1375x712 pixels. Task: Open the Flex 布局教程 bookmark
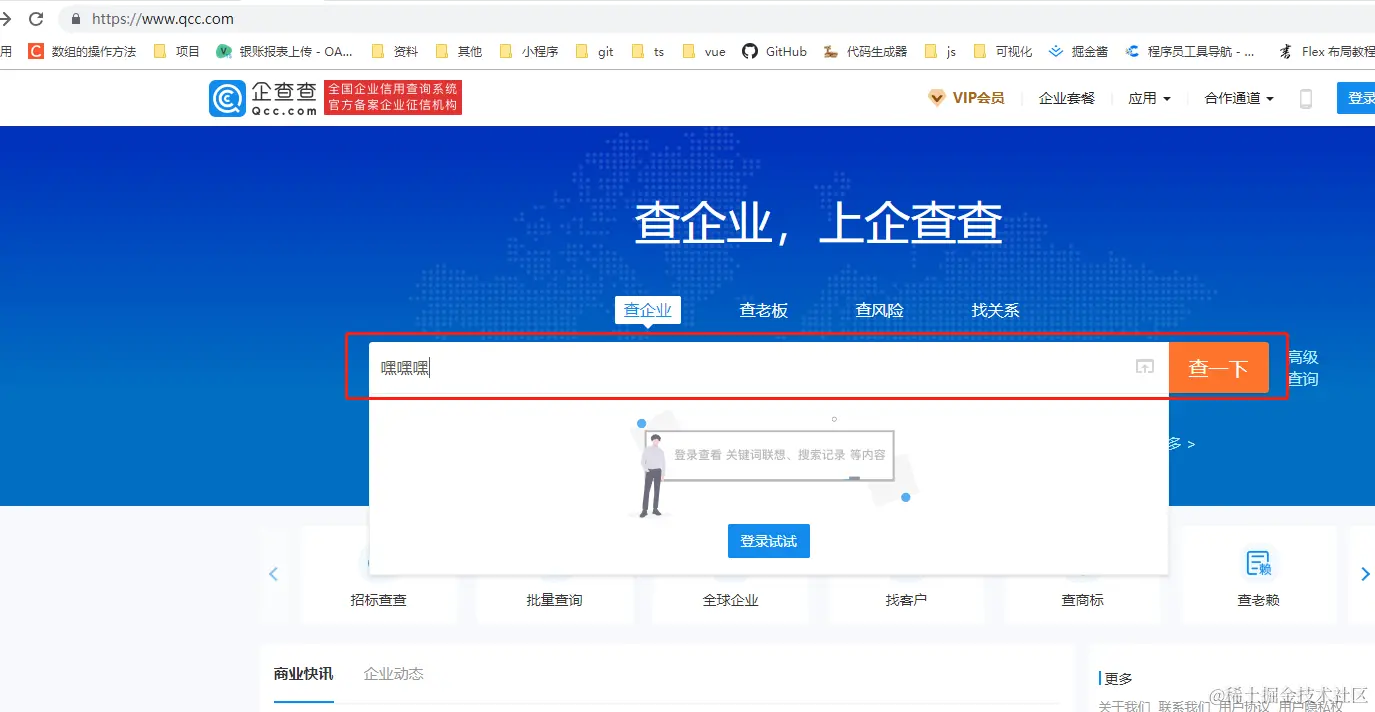[1326, 51]
